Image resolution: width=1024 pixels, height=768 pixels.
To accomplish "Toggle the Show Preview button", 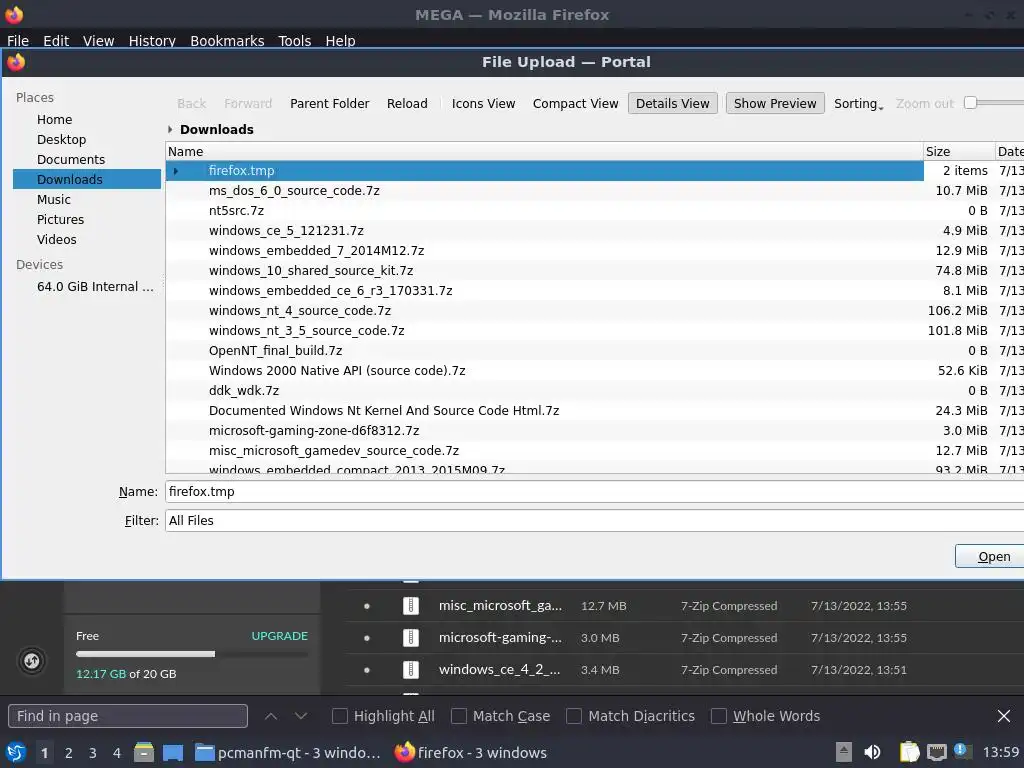I will click(x=775, y=103).
